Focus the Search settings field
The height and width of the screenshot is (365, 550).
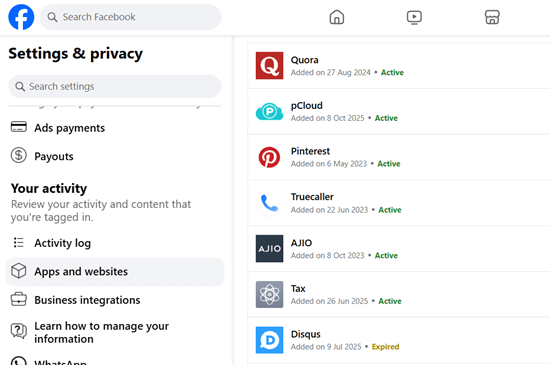[115, 86]
